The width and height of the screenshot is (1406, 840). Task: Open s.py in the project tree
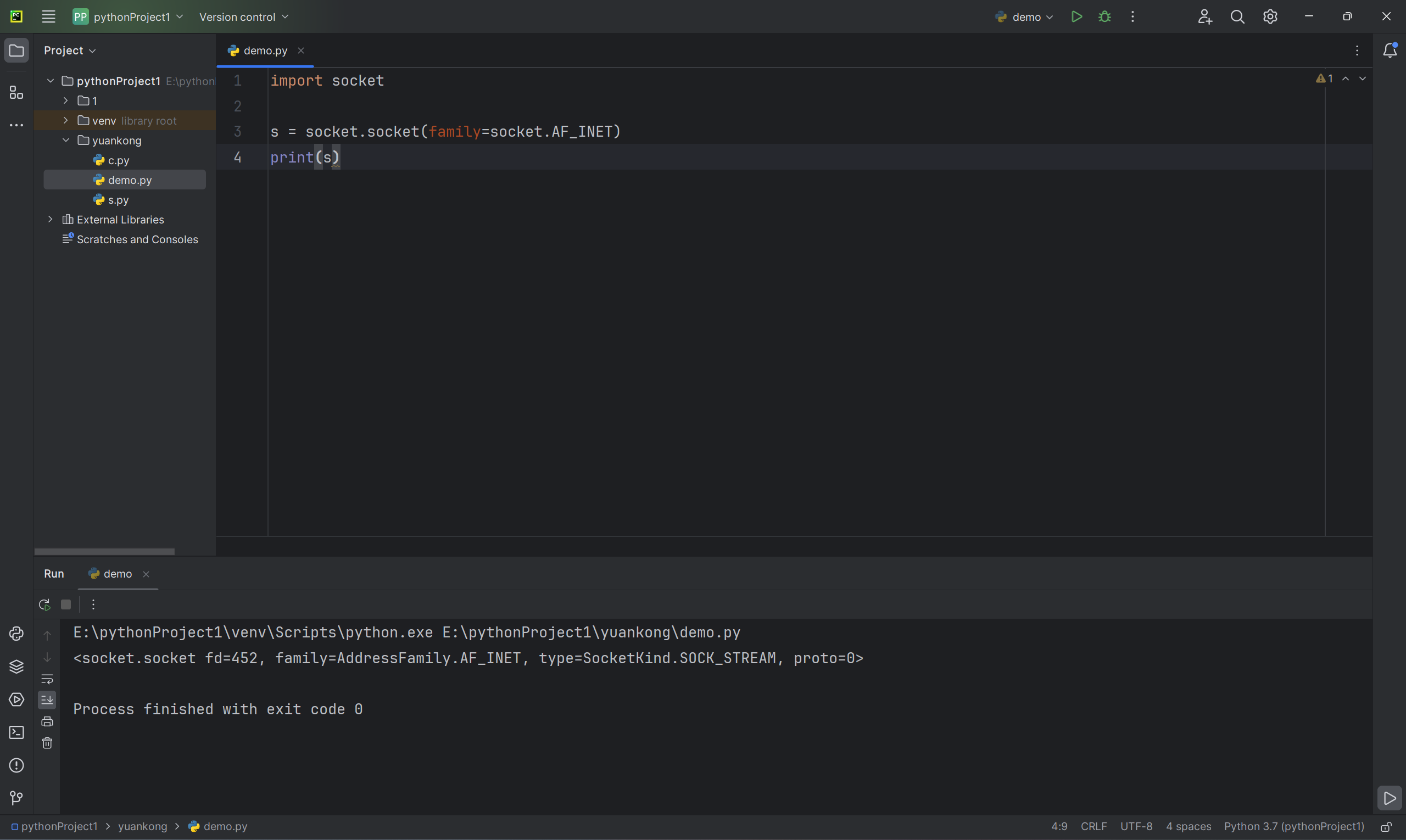[118, 200]
